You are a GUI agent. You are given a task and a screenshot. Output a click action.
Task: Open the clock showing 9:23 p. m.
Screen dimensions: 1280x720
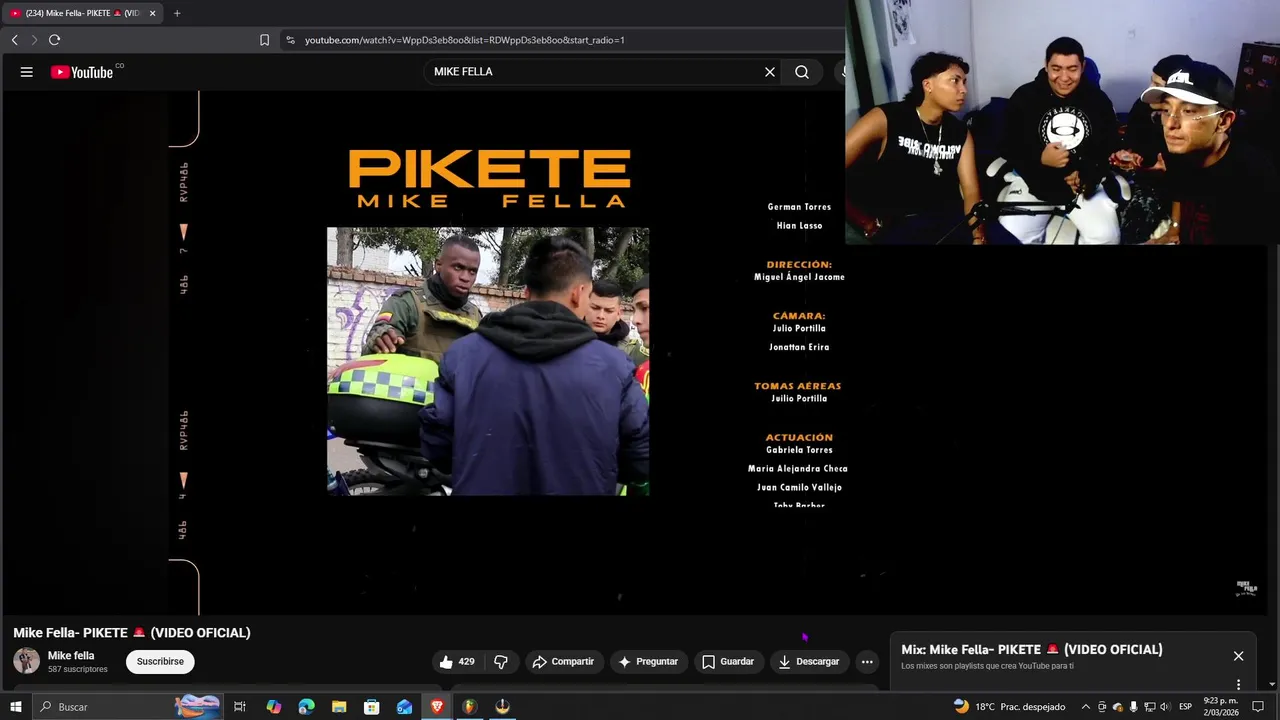1221,707
